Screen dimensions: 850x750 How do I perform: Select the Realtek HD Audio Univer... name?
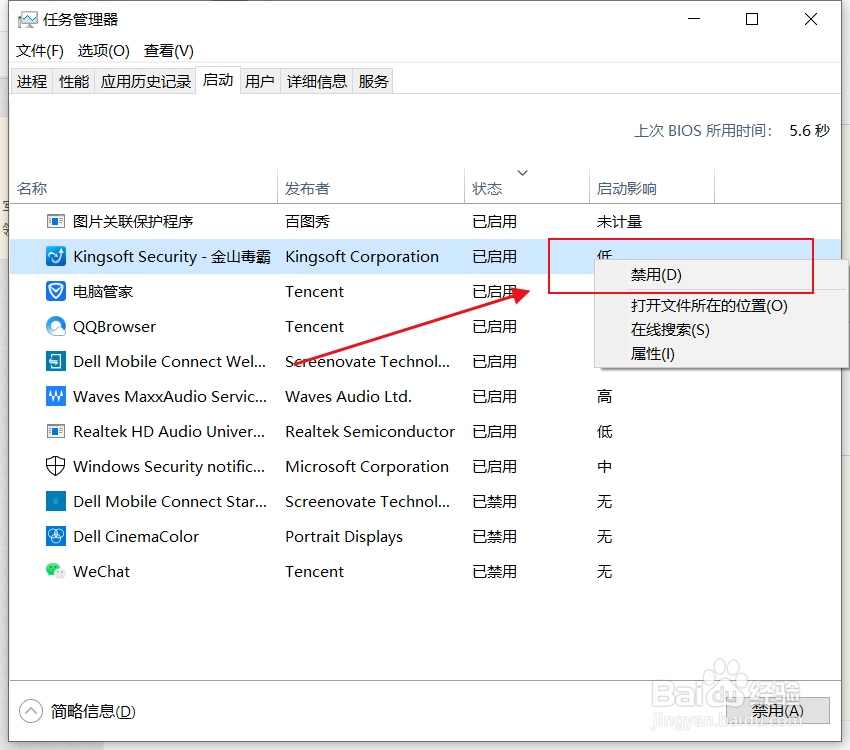(169, 431)
